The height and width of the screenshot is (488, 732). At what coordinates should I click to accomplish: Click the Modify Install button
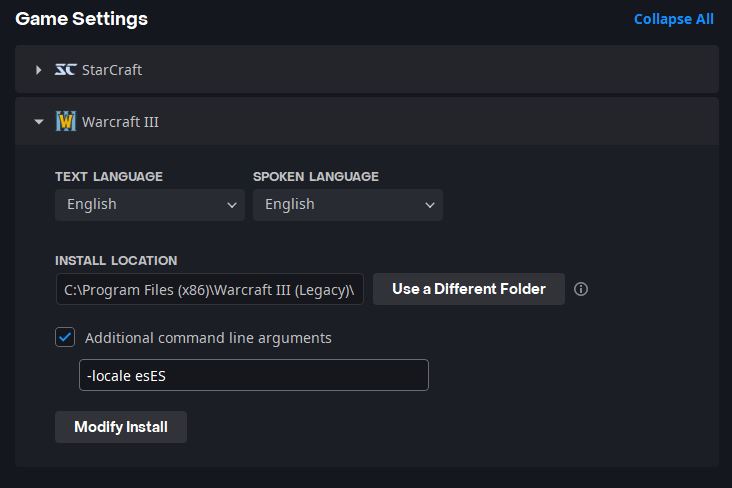pos(121,427)
